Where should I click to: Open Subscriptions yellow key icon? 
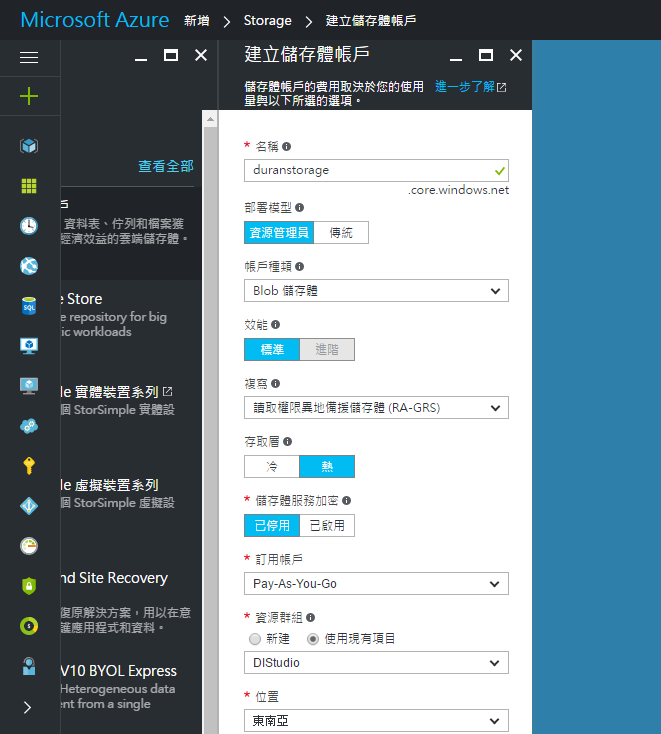pyautogui.click(x=29, y=466)
